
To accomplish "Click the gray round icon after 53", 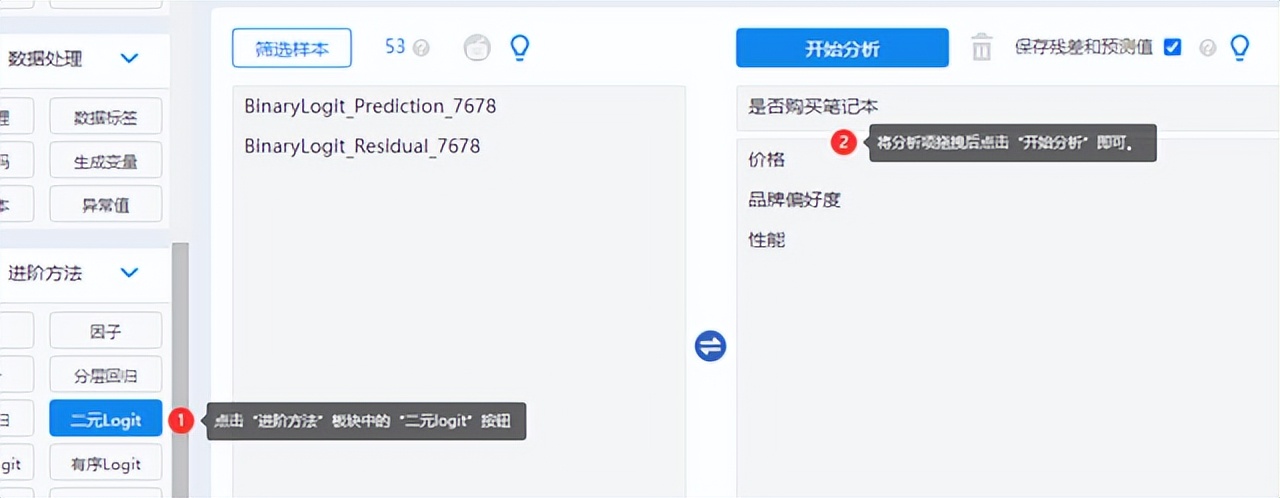I will point(477,47).
